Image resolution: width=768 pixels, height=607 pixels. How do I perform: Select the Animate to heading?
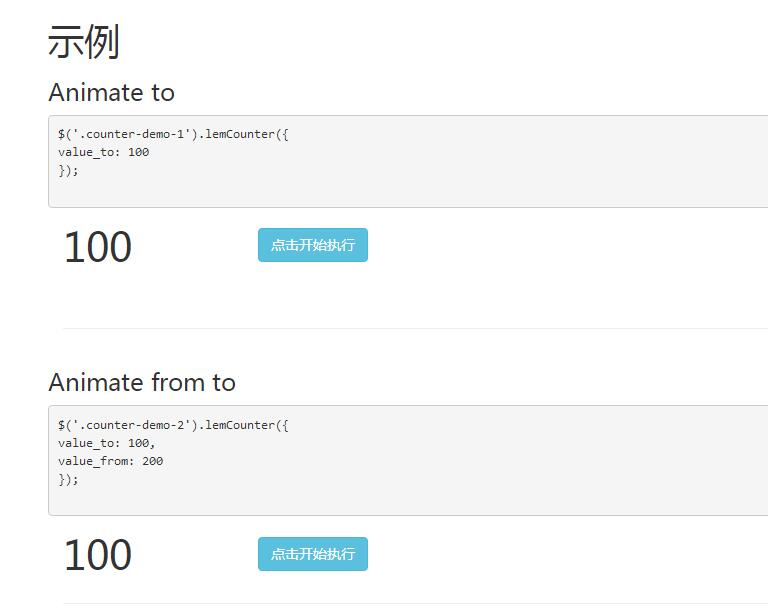click(111, 93)
